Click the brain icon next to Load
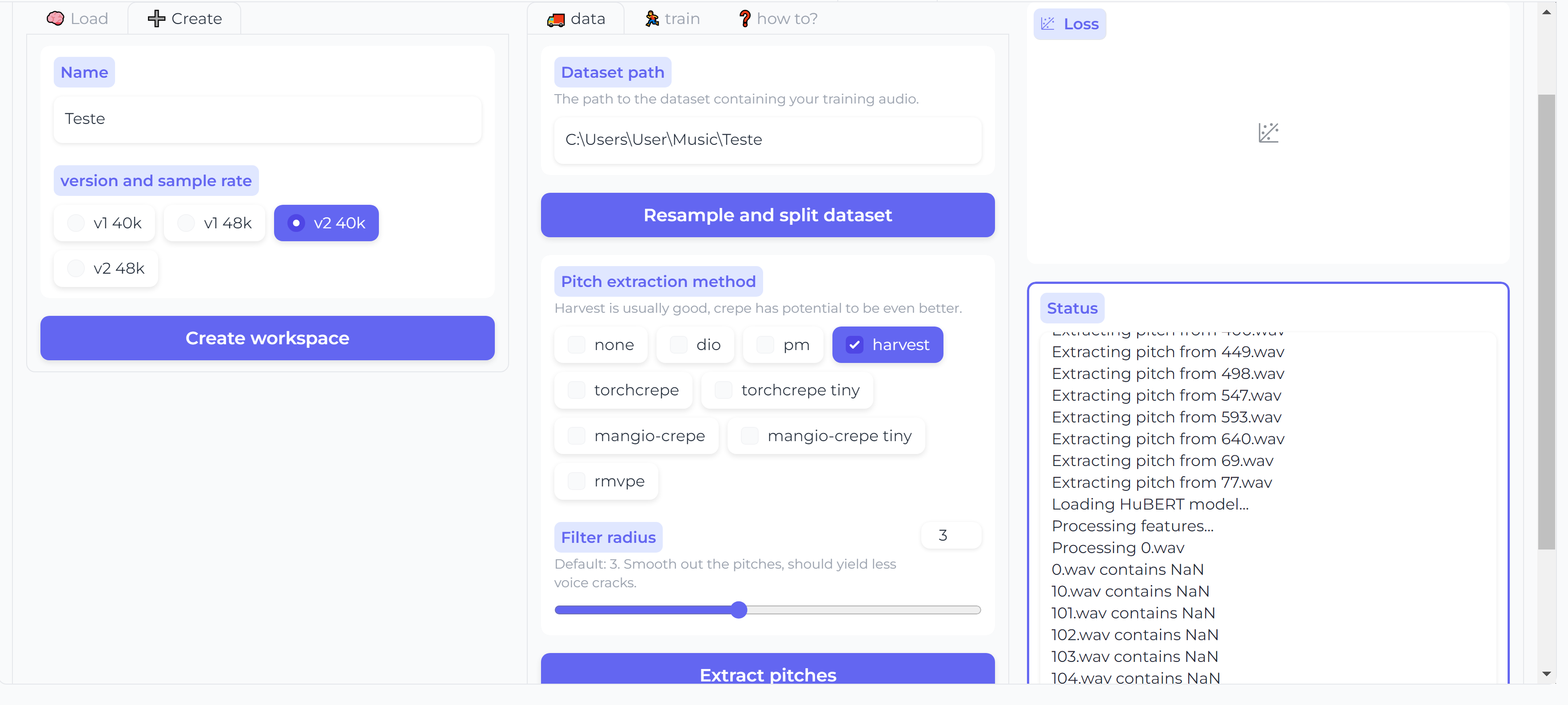This screenshot has width=1568, height=705. pyautogui.click(x=55, y=19)
